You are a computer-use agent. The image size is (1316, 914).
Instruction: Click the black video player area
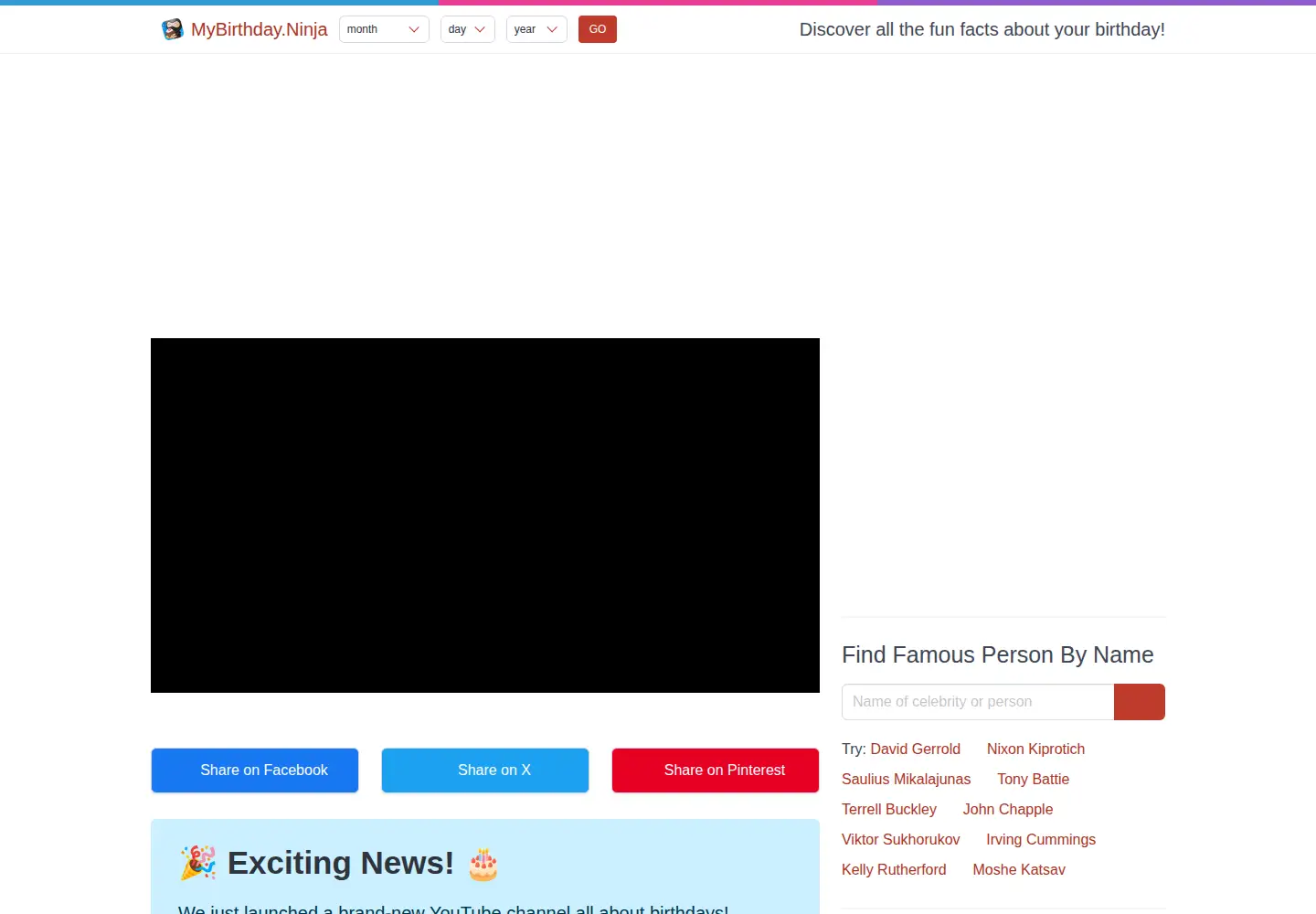point(485,515)
